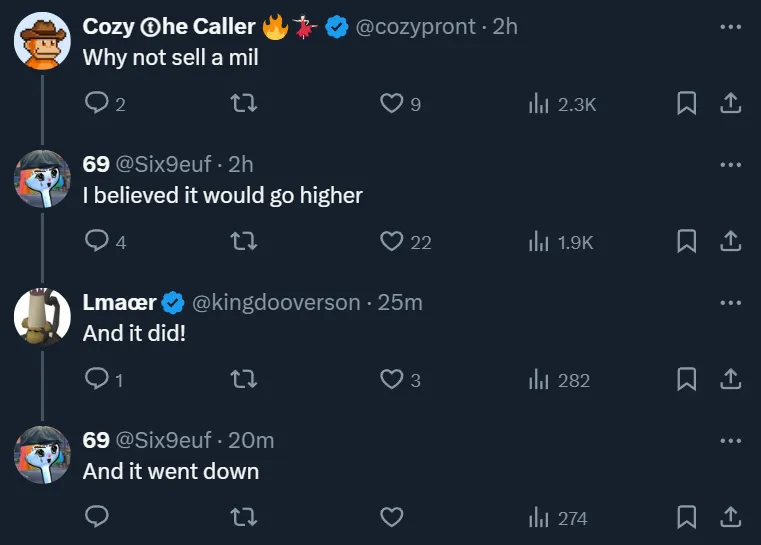This screenshot has height=545, width=761.
Task: Open more options for "I believed it would go higher"
Action: (730, 165)
